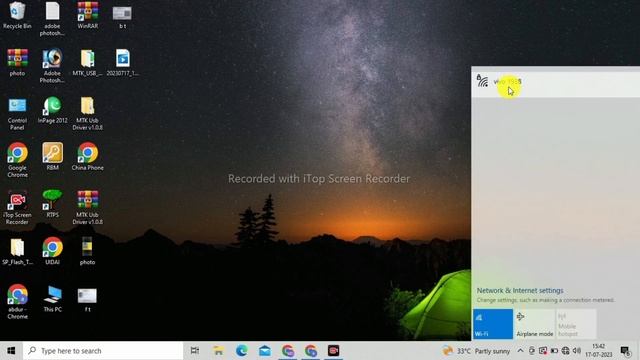
Task: Open the 20230717_1 video file
Action: coord(122,62)
